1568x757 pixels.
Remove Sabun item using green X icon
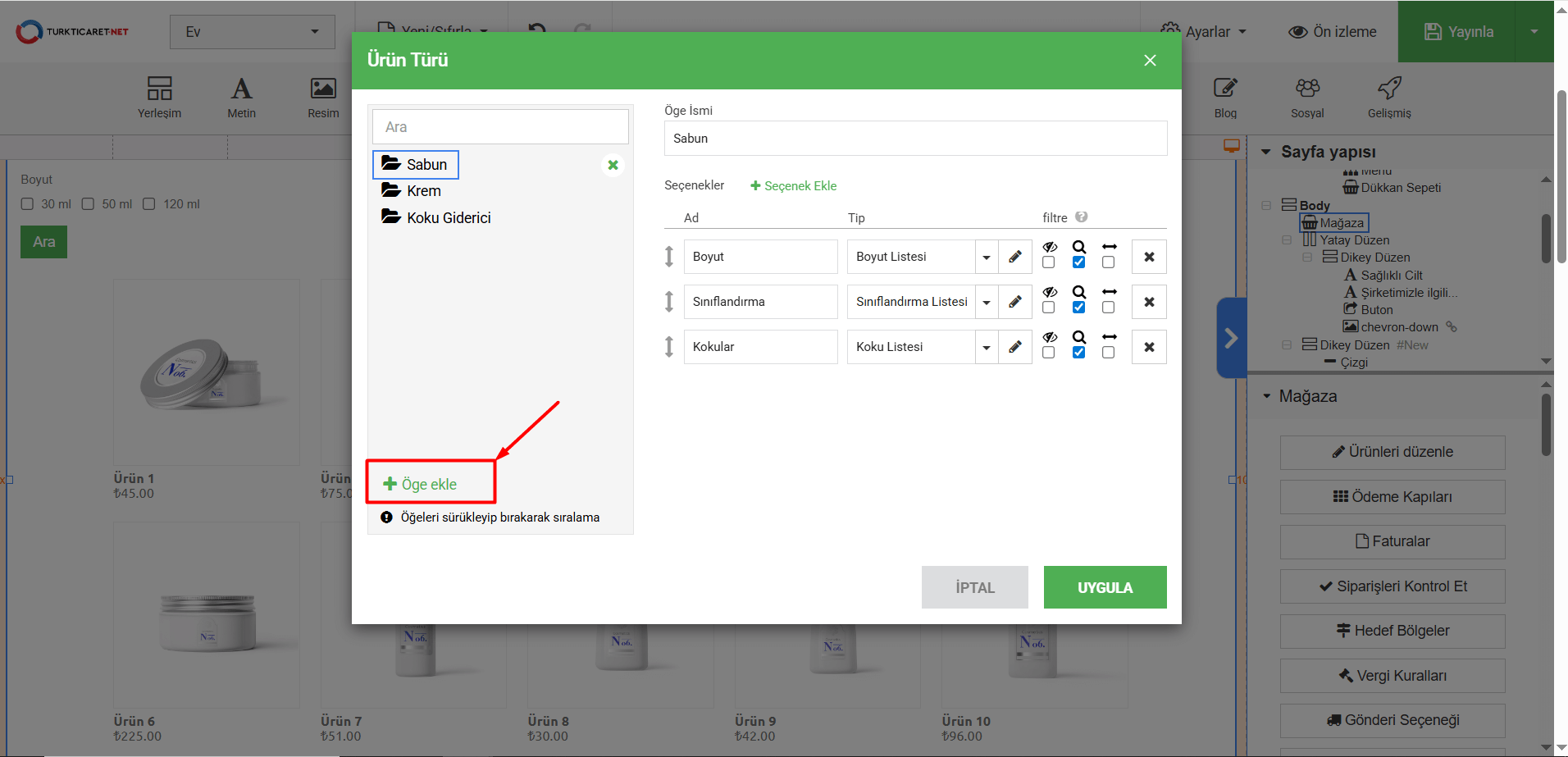[613, 165]
